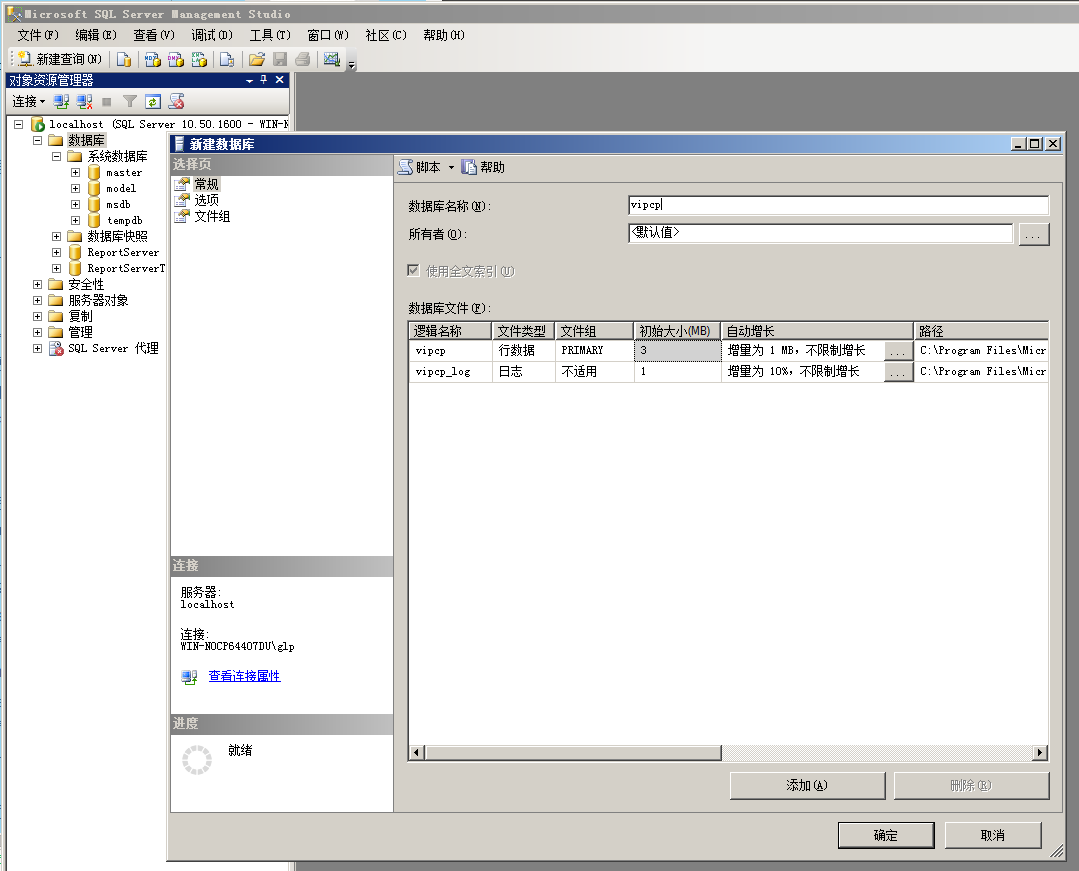The width and height of the screenshot is (1079, 871).
Task: Click the 确定 button
Action: [886, 835]
